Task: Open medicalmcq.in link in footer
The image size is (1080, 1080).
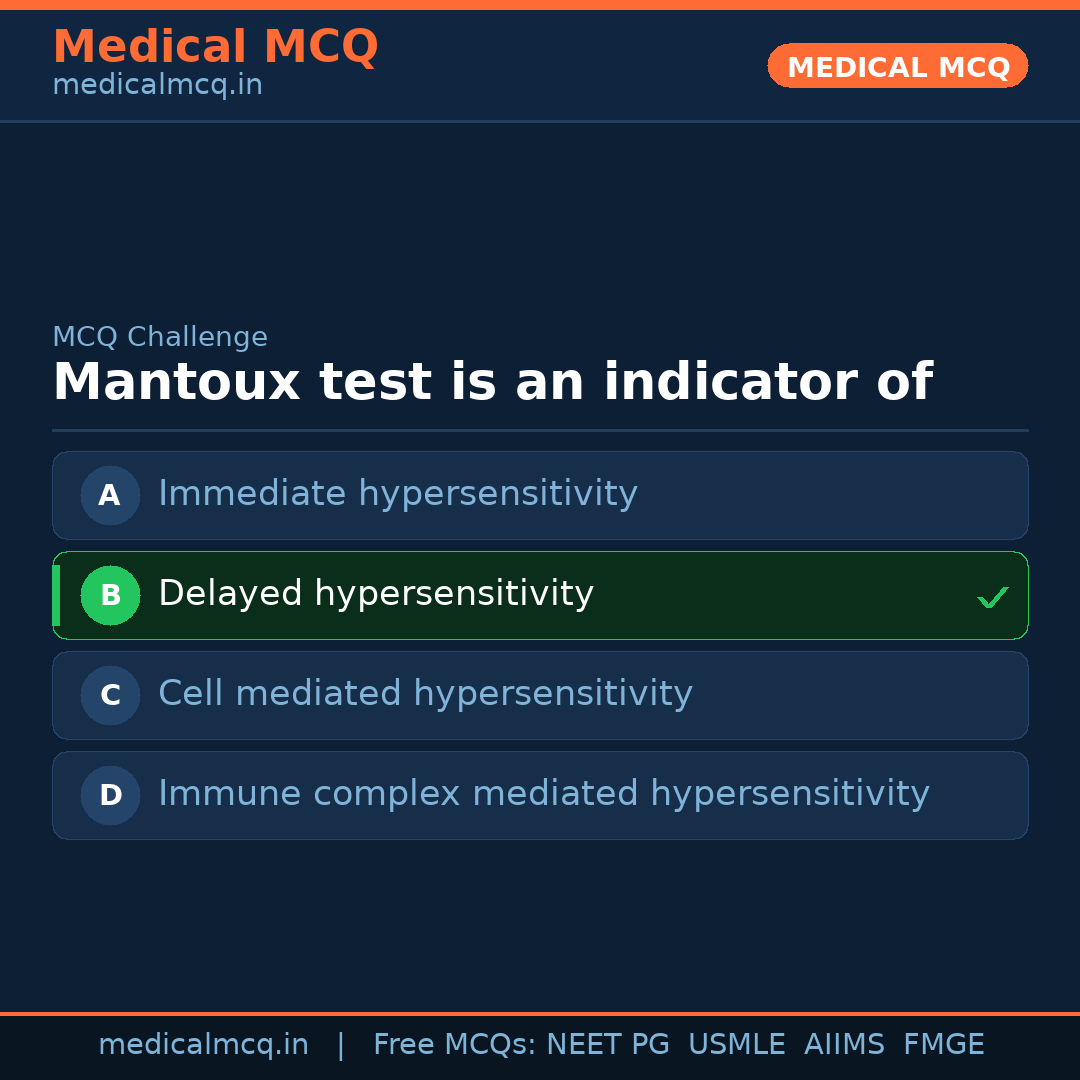Action: tap(203, 1045)
